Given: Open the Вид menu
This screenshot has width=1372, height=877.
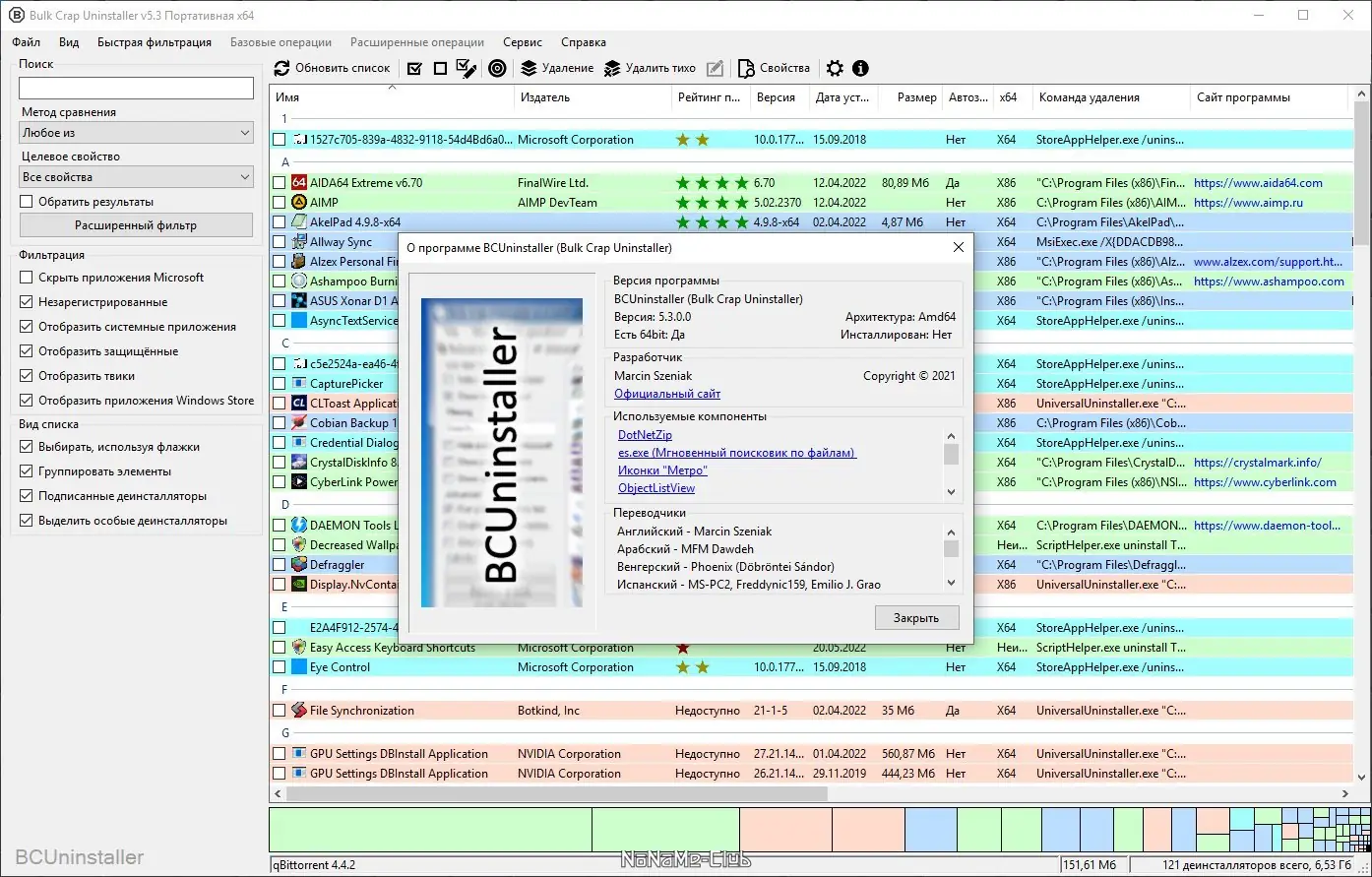Looking at the screenshot, I should coord(69,42).
